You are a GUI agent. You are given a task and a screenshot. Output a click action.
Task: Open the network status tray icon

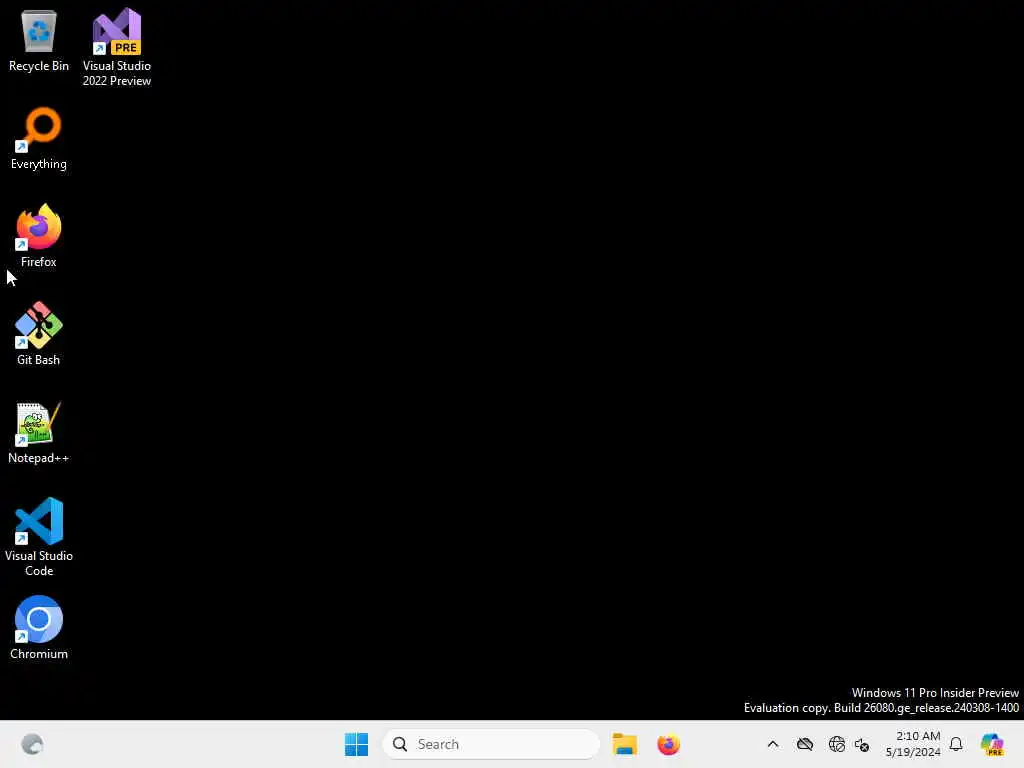pyautogui.click(x=837, y=744)
